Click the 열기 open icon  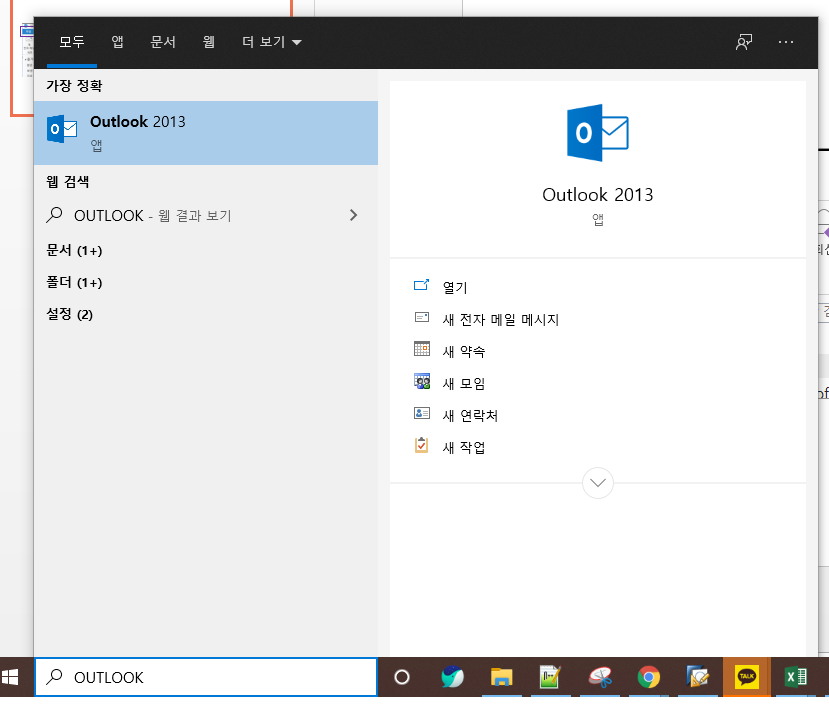[x=421, y=285]
